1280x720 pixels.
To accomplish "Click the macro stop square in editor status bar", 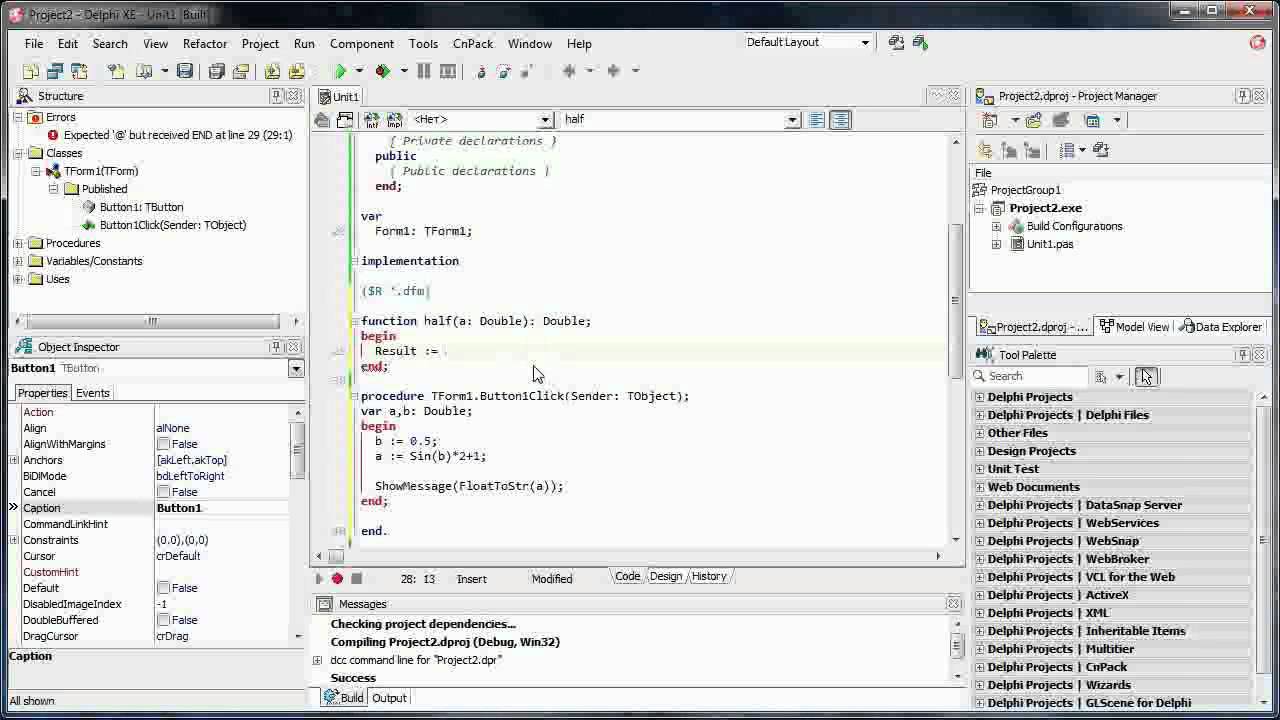I will tap(356, 578).
